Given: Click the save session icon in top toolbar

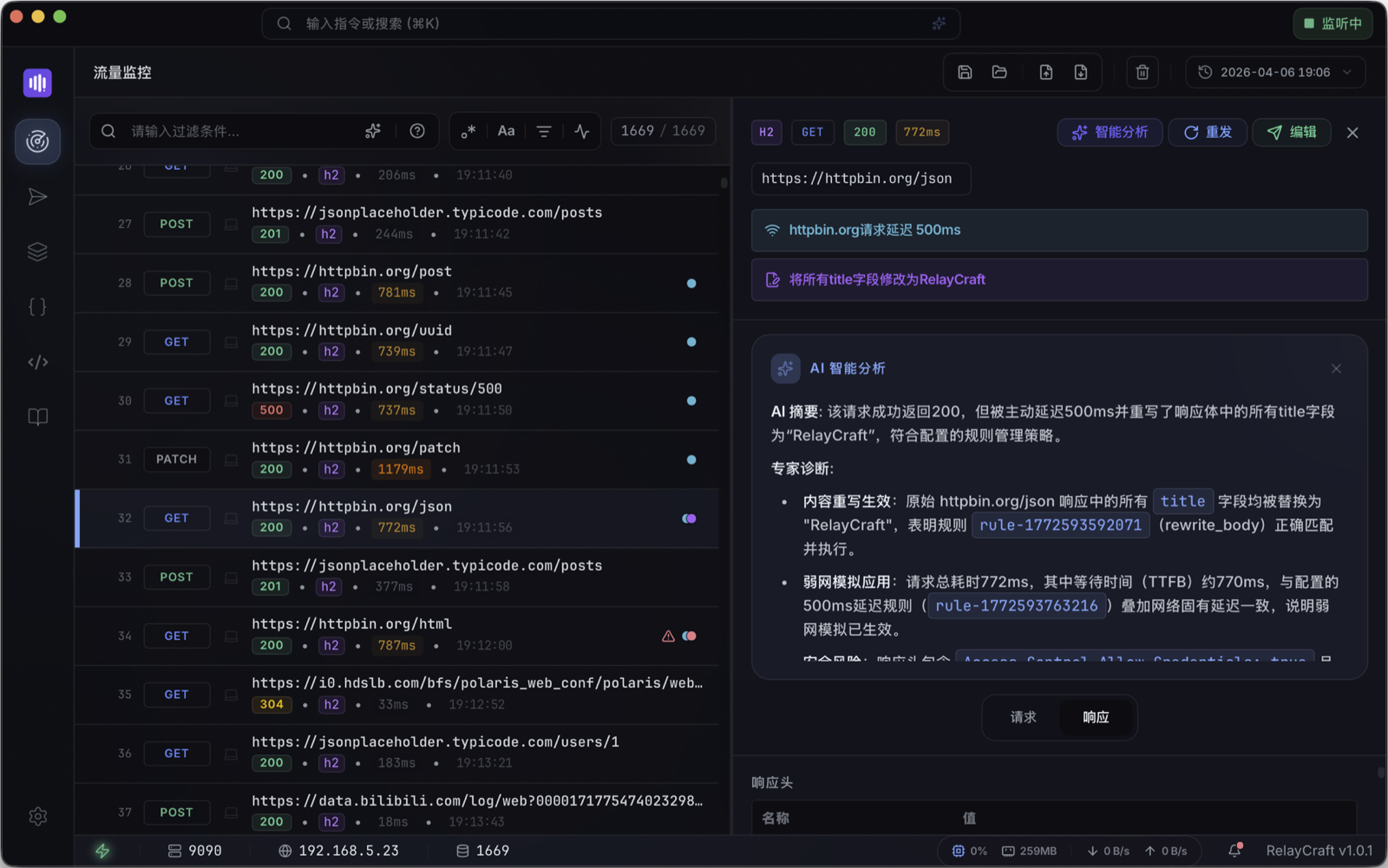Looking at the screenshot, I should [x=965, y=72].
